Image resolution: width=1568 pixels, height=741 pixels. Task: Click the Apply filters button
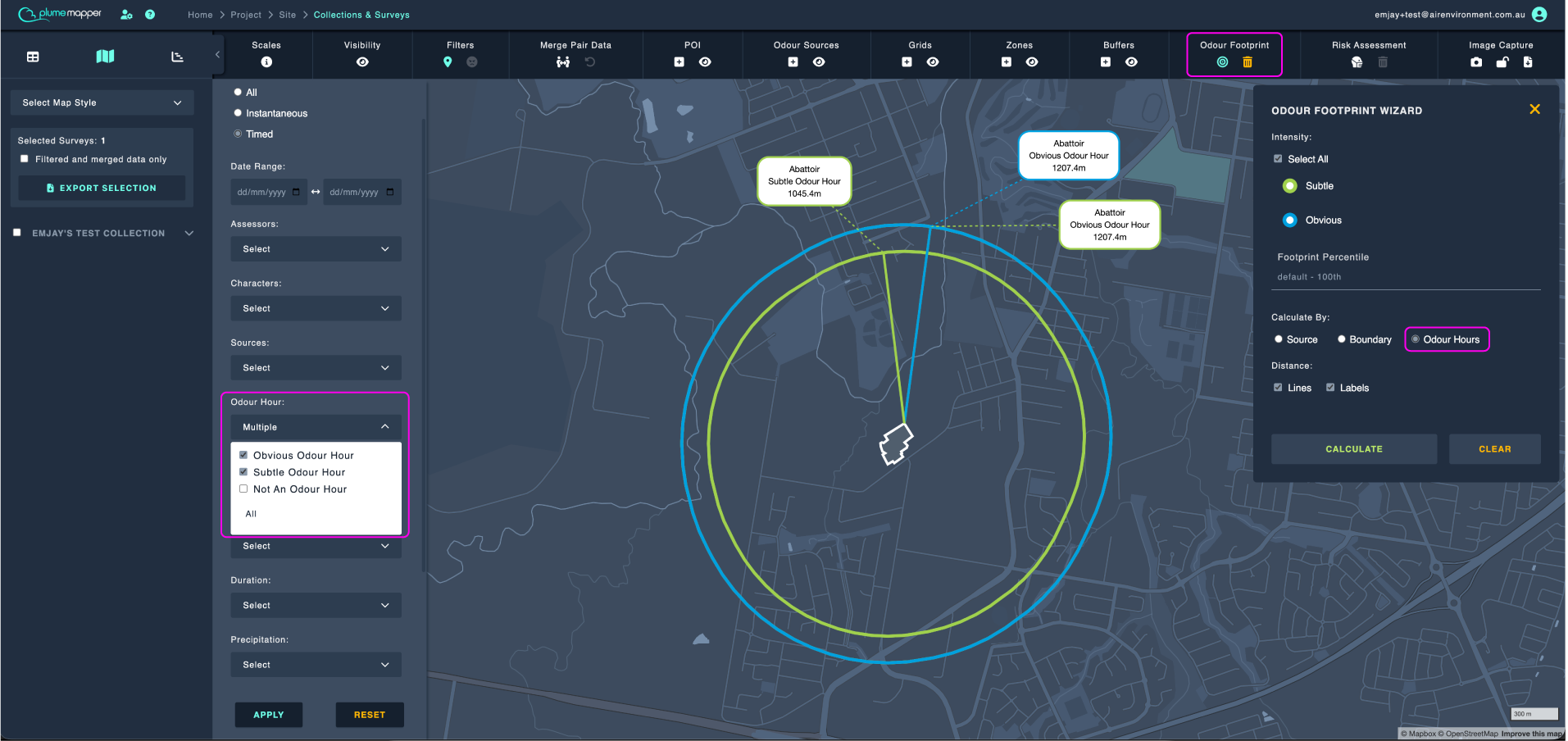[x=269, y=715]
